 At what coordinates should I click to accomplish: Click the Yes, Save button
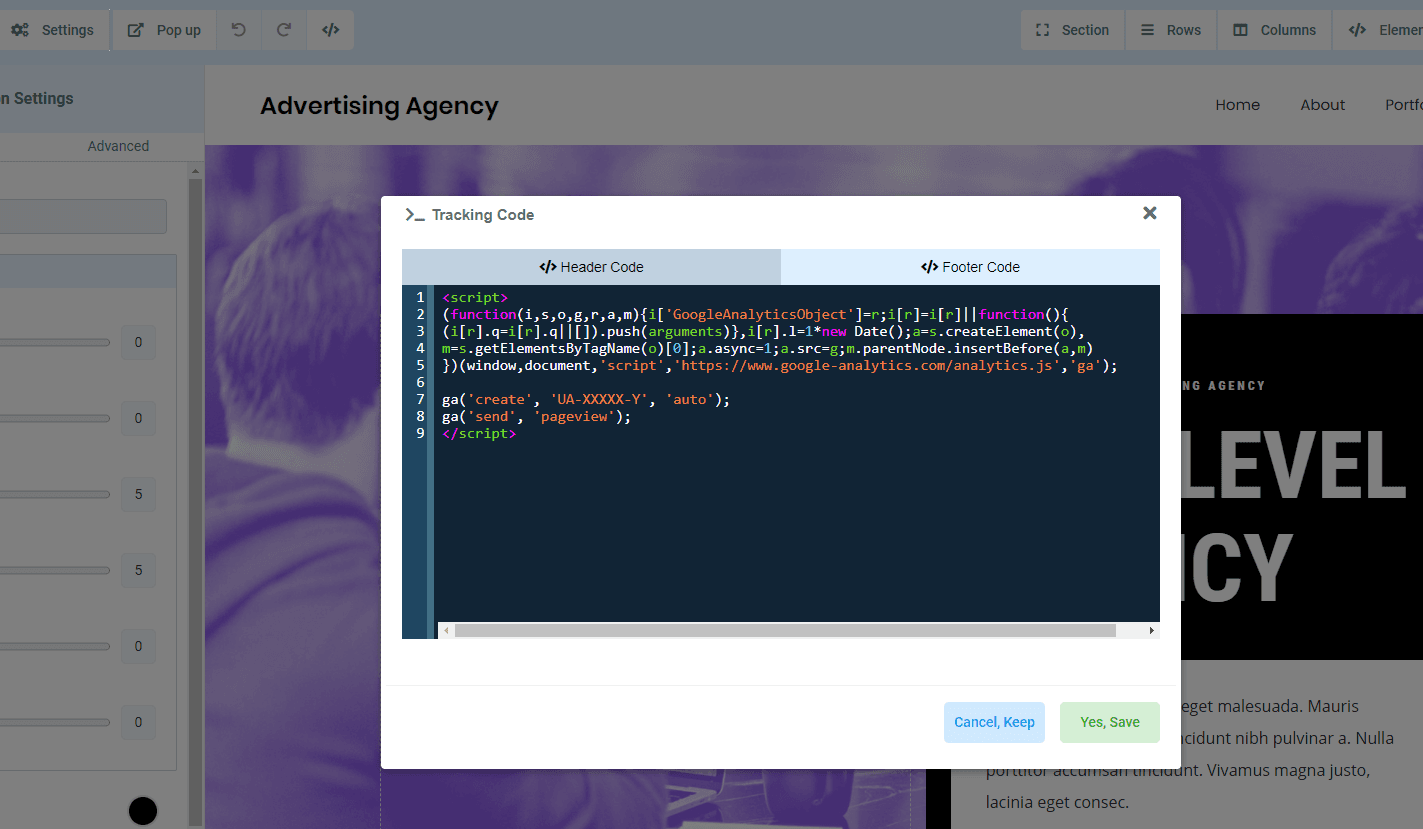pyautogui.click(x=1110, y=722)
